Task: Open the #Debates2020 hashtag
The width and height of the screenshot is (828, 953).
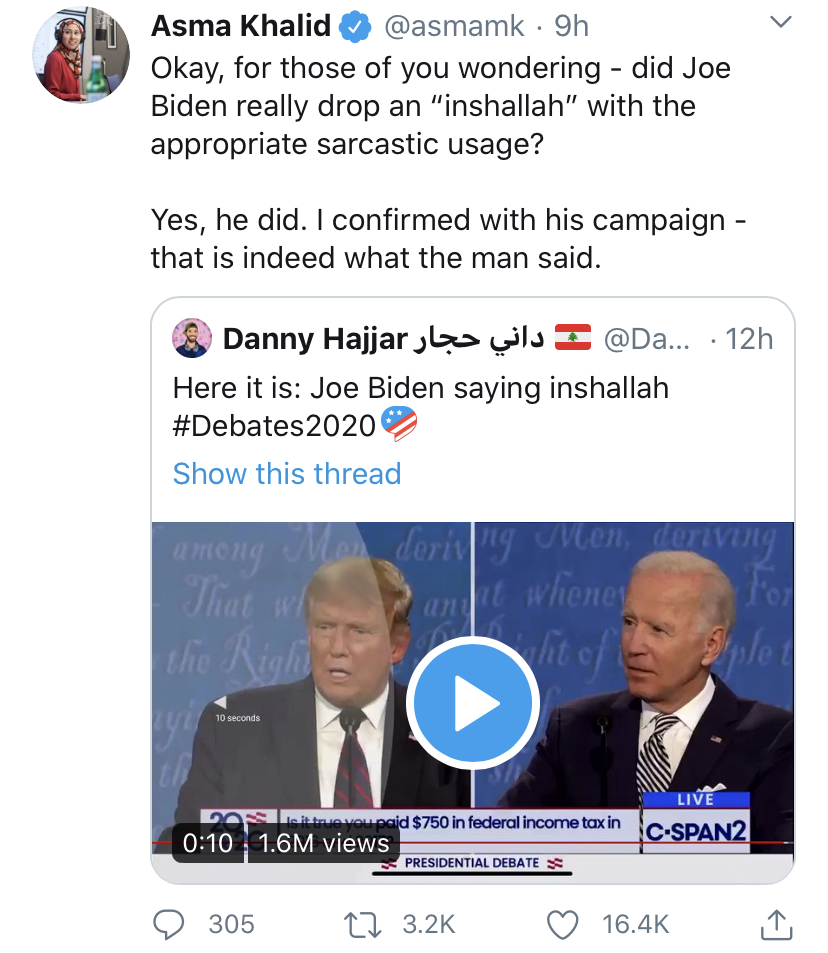Action: tap(274, 425)
